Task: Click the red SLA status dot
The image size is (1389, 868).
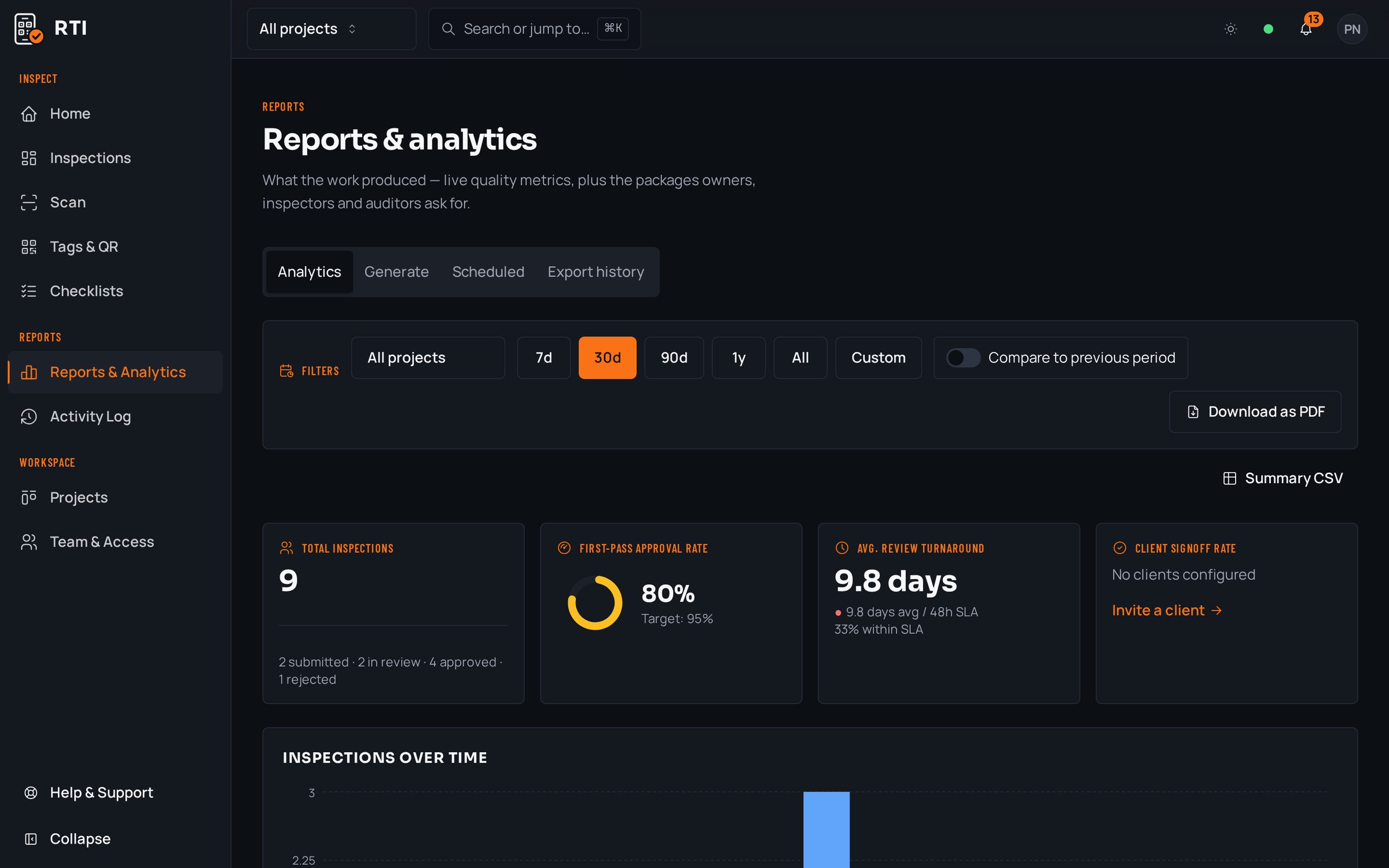Action: point(838,613)
